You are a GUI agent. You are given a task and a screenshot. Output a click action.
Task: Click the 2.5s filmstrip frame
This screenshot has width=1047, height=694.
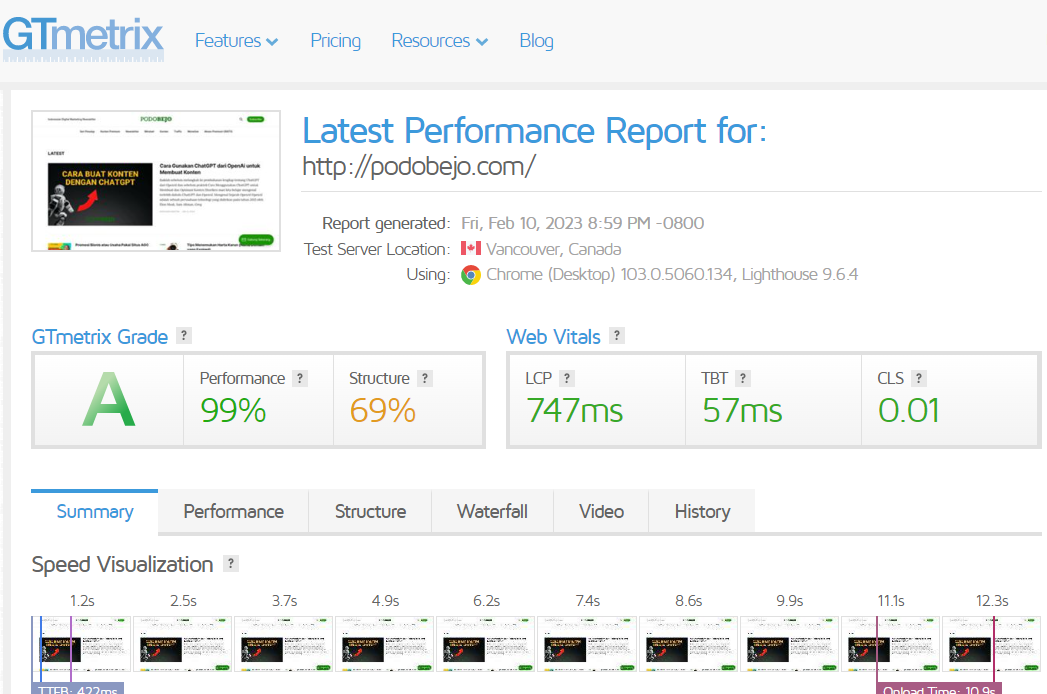[183, 644]
